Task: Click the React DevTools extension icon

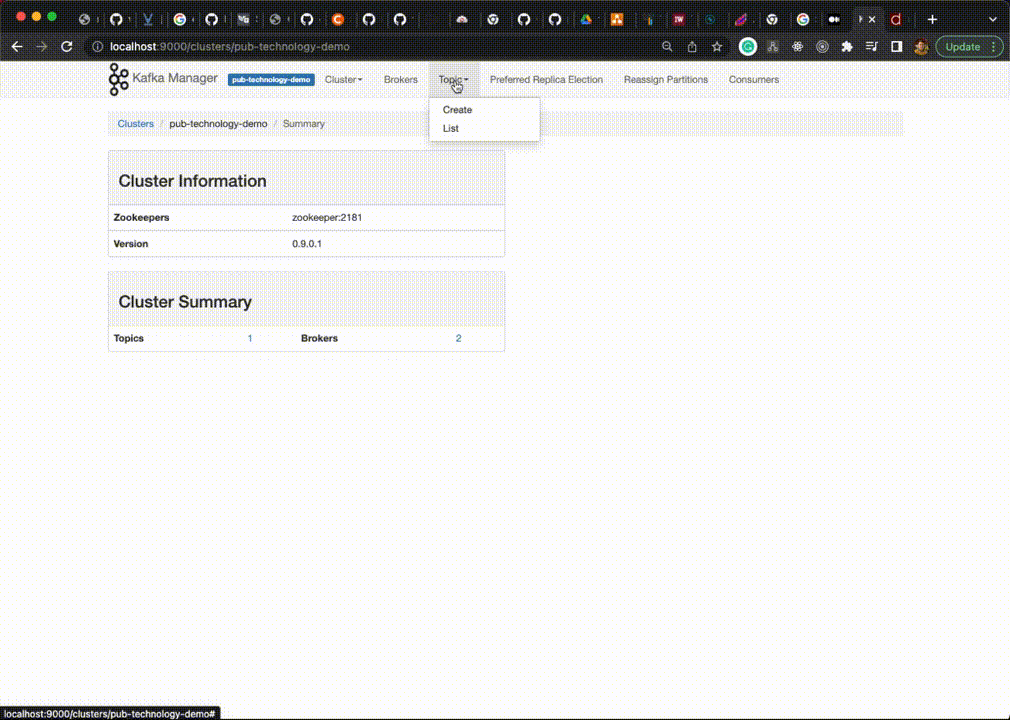Action: 797,46
